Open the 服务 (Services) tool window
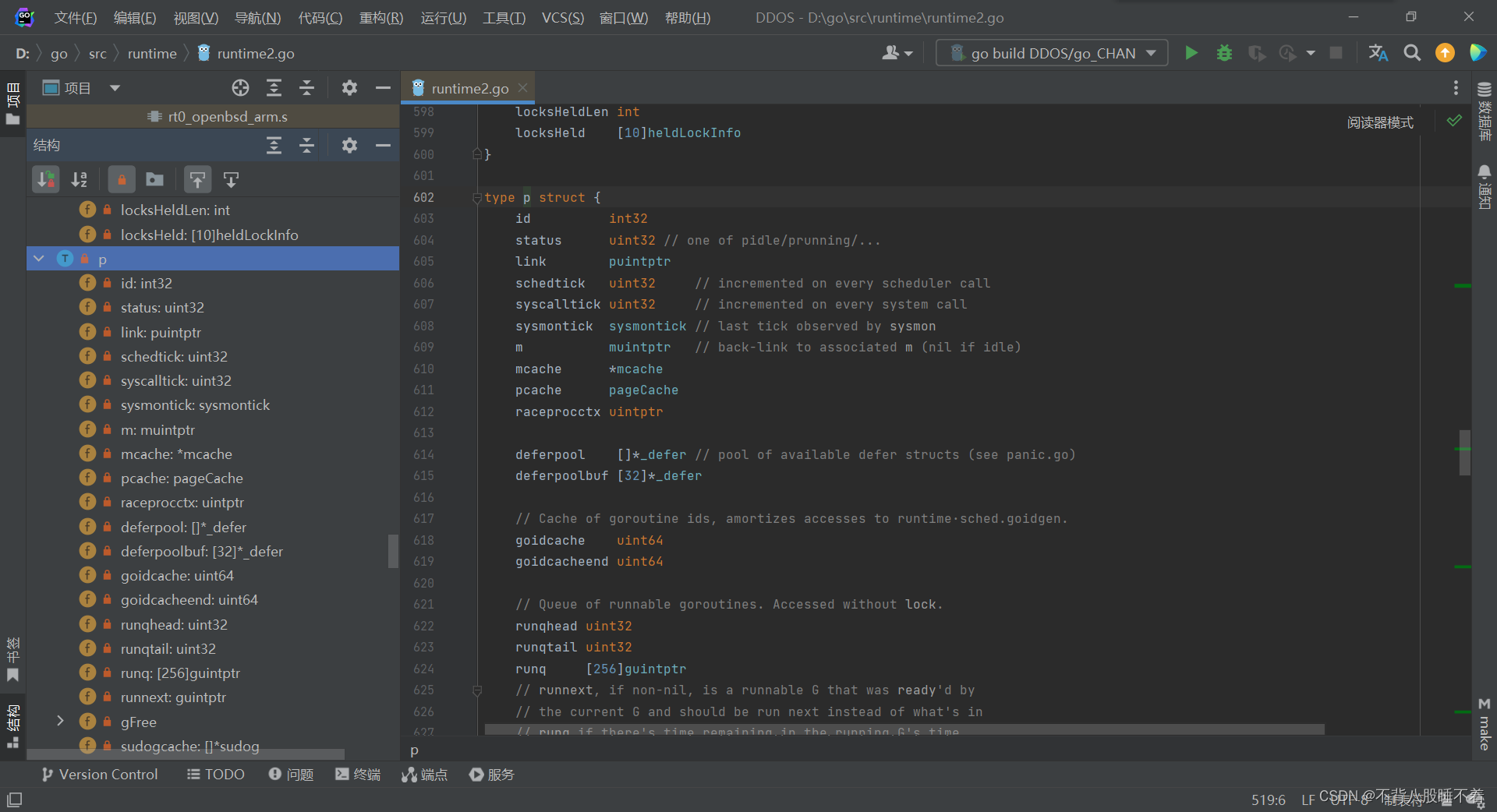Image resolution: width=1497 pixels, height=812 pixels. 492,775
